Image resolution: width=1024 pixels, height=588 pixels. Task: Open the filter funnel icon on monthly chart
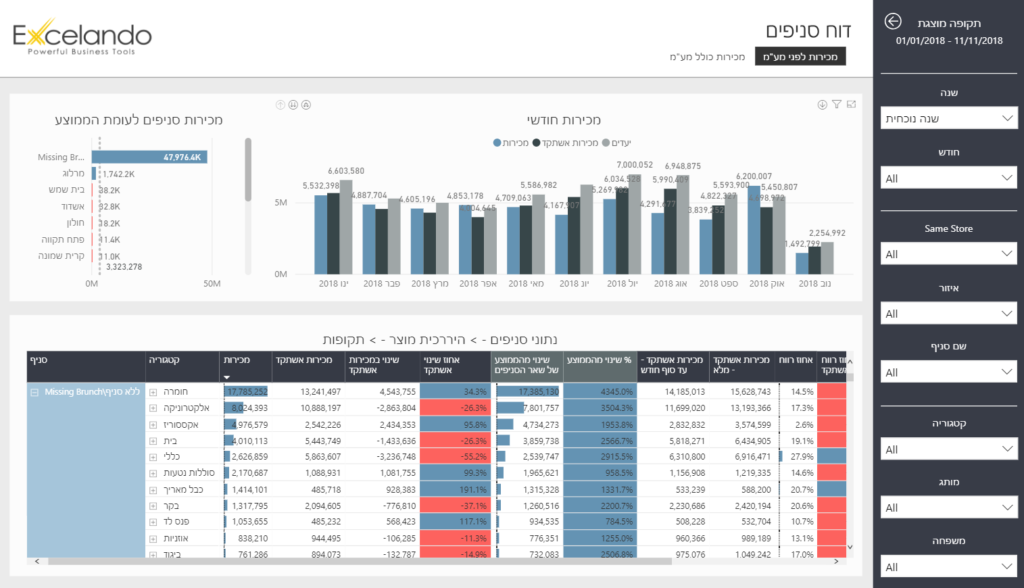[836, 104]
